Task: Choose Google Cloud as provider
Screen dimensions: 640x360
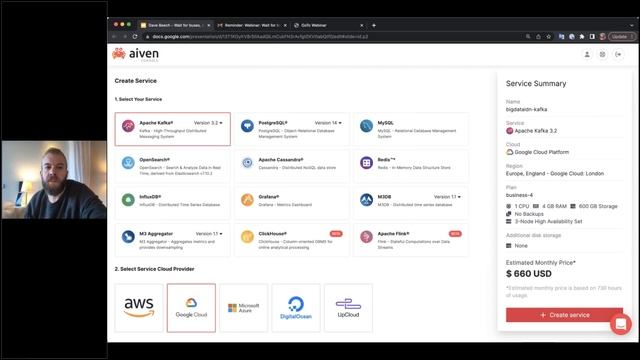Action: tap(191, 308)
